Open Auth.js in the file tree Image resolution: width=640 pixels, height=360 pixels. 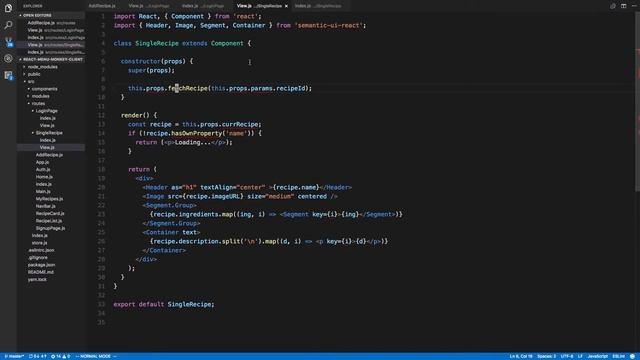coord(43,170)
